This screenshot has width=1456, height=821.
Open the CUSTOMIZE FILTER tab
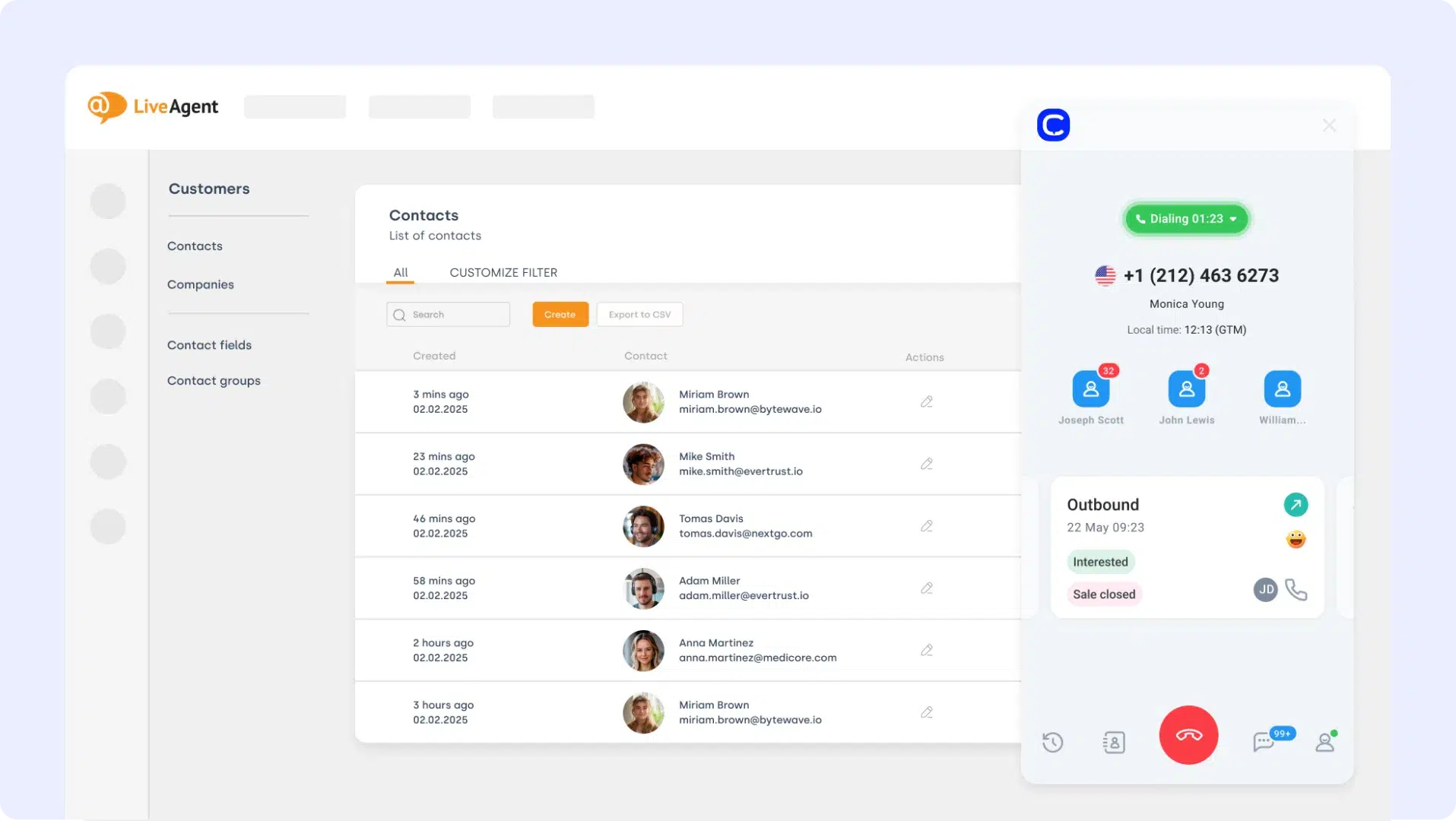(x=503, y=272)
